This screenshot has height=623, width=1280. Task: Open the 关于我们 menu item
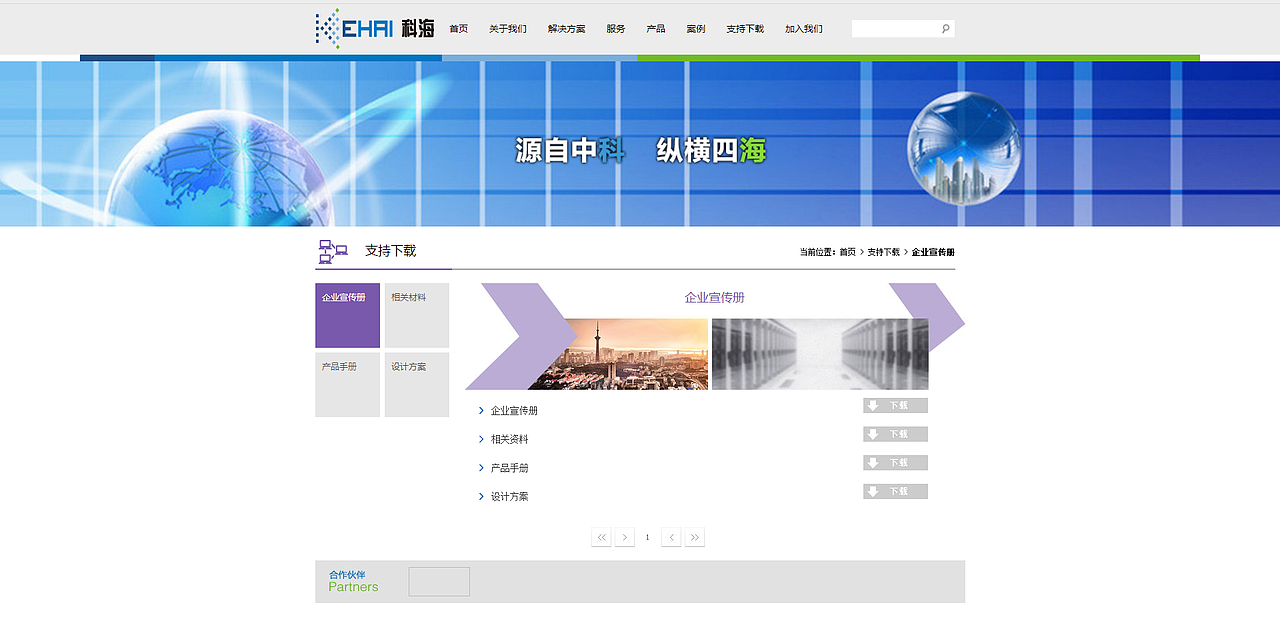pyautogui.click(x=508, y=29)
